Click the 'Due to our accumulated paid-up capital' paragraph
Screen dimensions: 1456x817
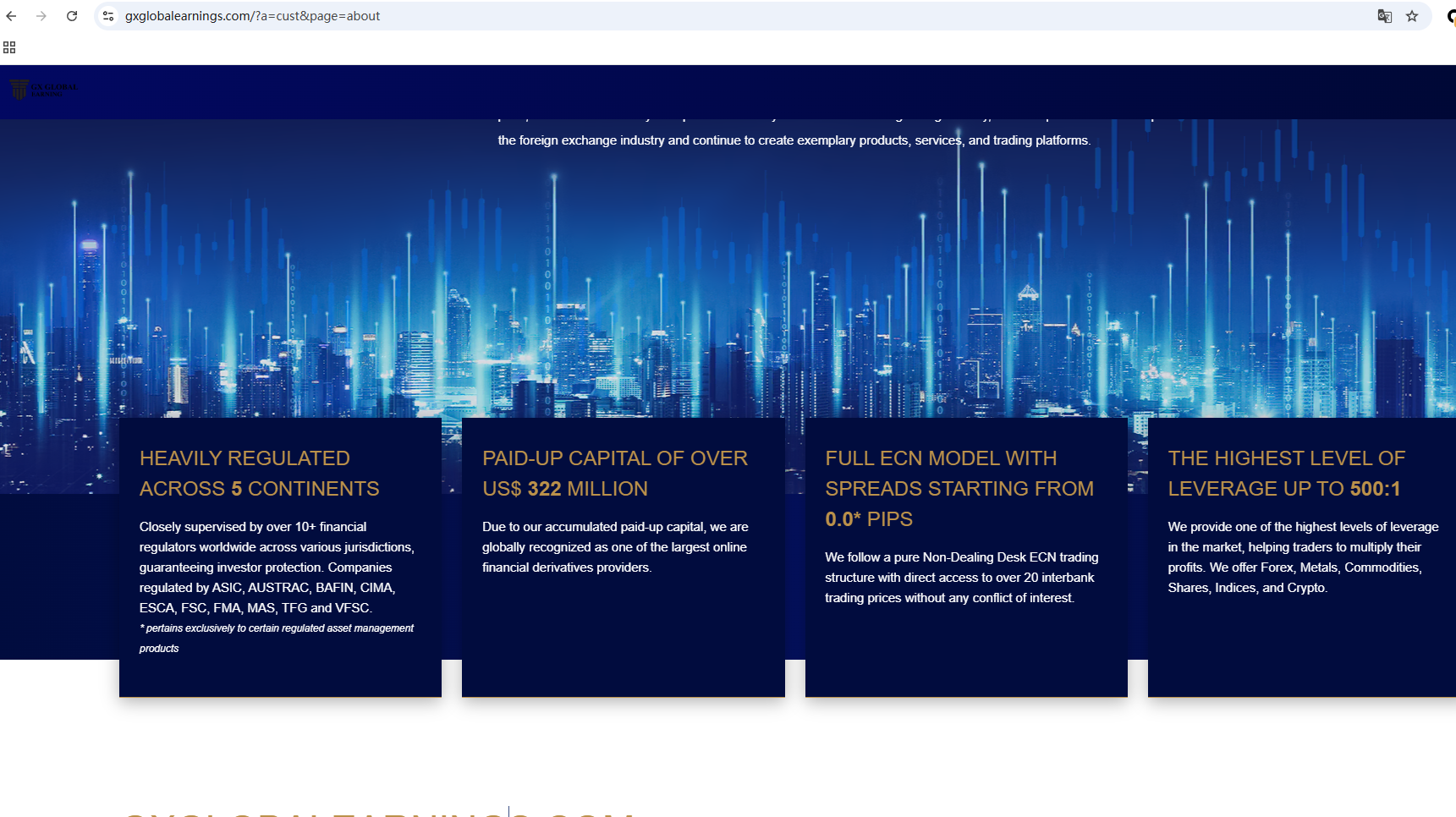[x=615, y=547]
